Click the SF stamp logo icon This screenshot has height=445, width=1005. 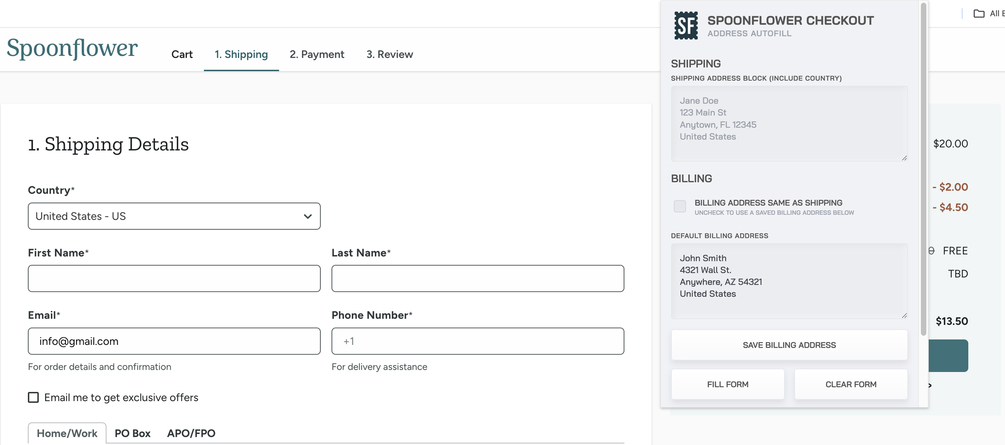click(x=686, y=26)
